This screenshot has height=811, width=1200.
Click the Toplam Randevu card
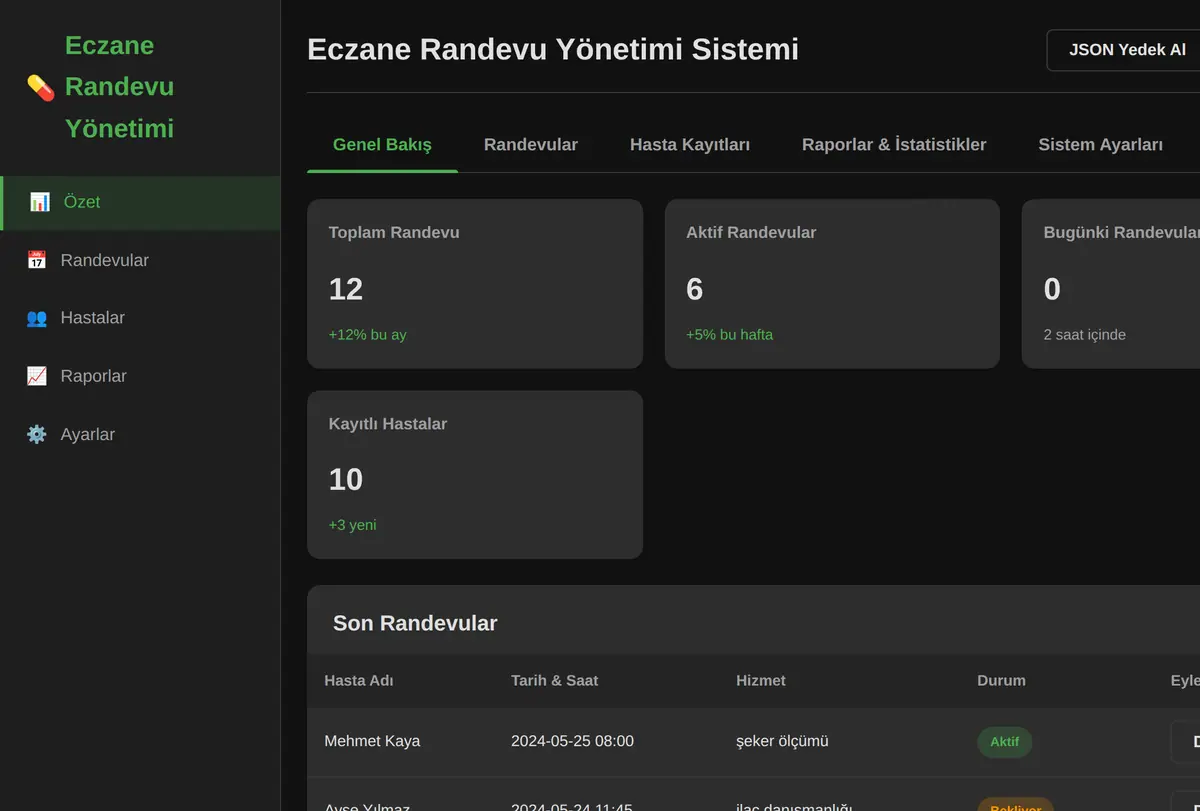[x=475, y=284]
